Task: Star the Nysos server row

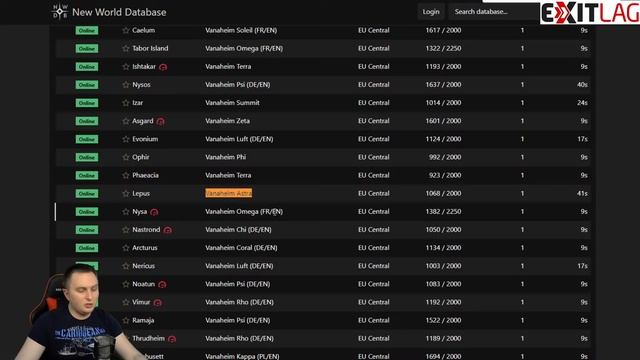Action: tap(126, 84)
